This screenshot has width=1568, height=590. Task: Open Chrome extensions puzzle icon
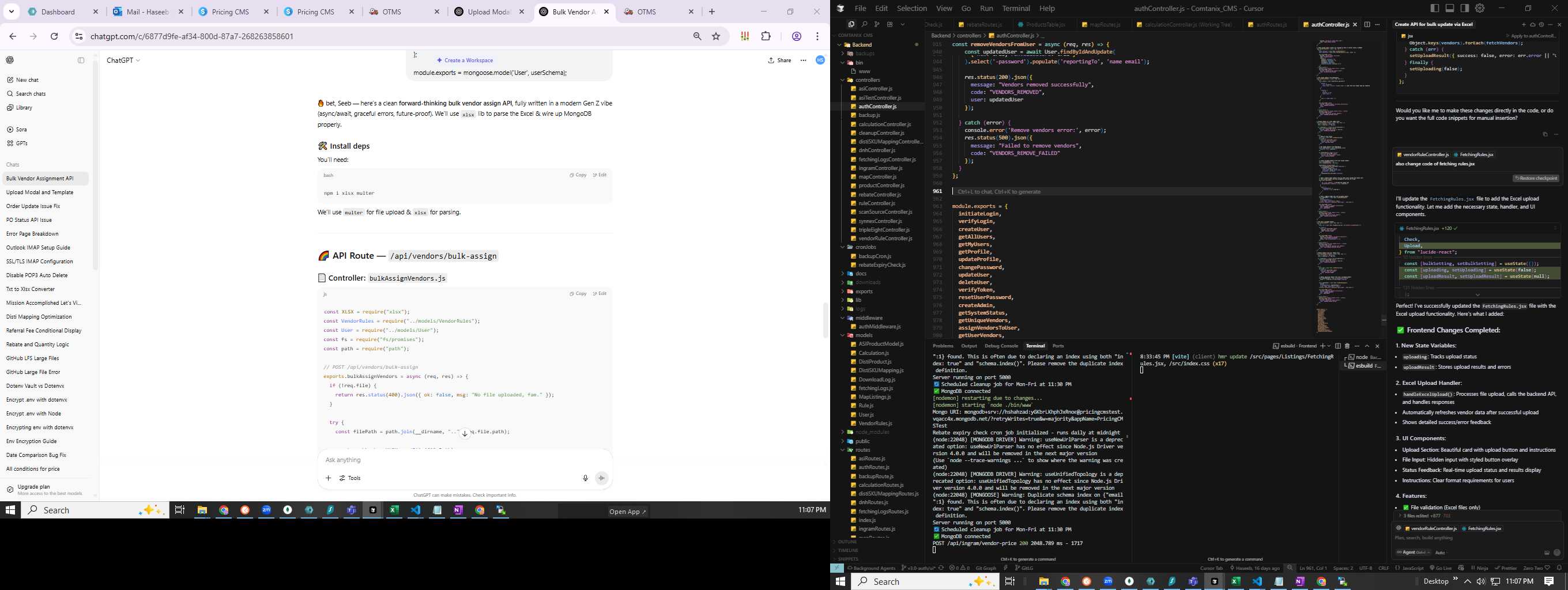coord(766,36)
